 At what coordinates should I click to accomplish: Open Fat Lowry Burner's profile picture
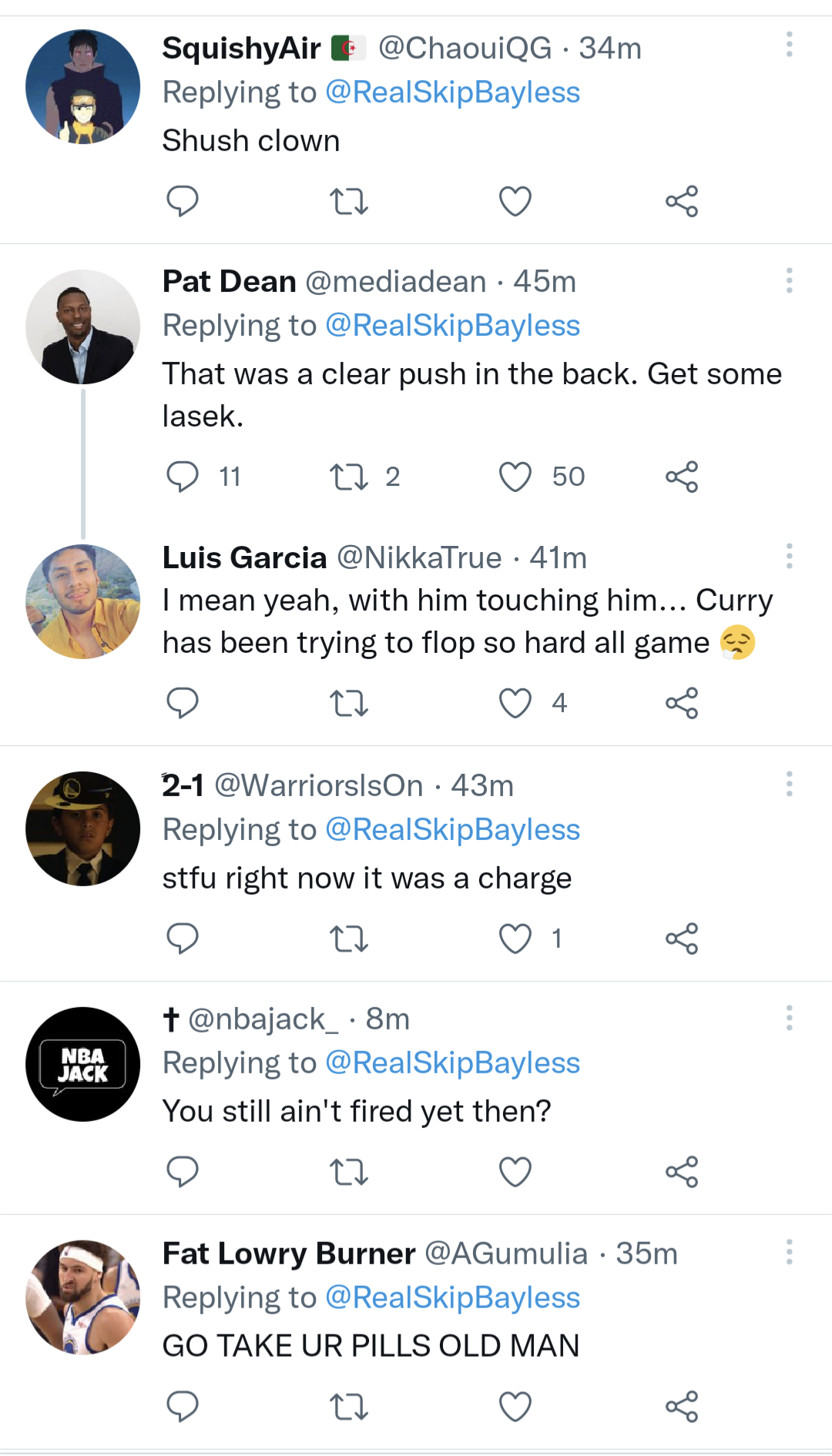[83, 1297]
